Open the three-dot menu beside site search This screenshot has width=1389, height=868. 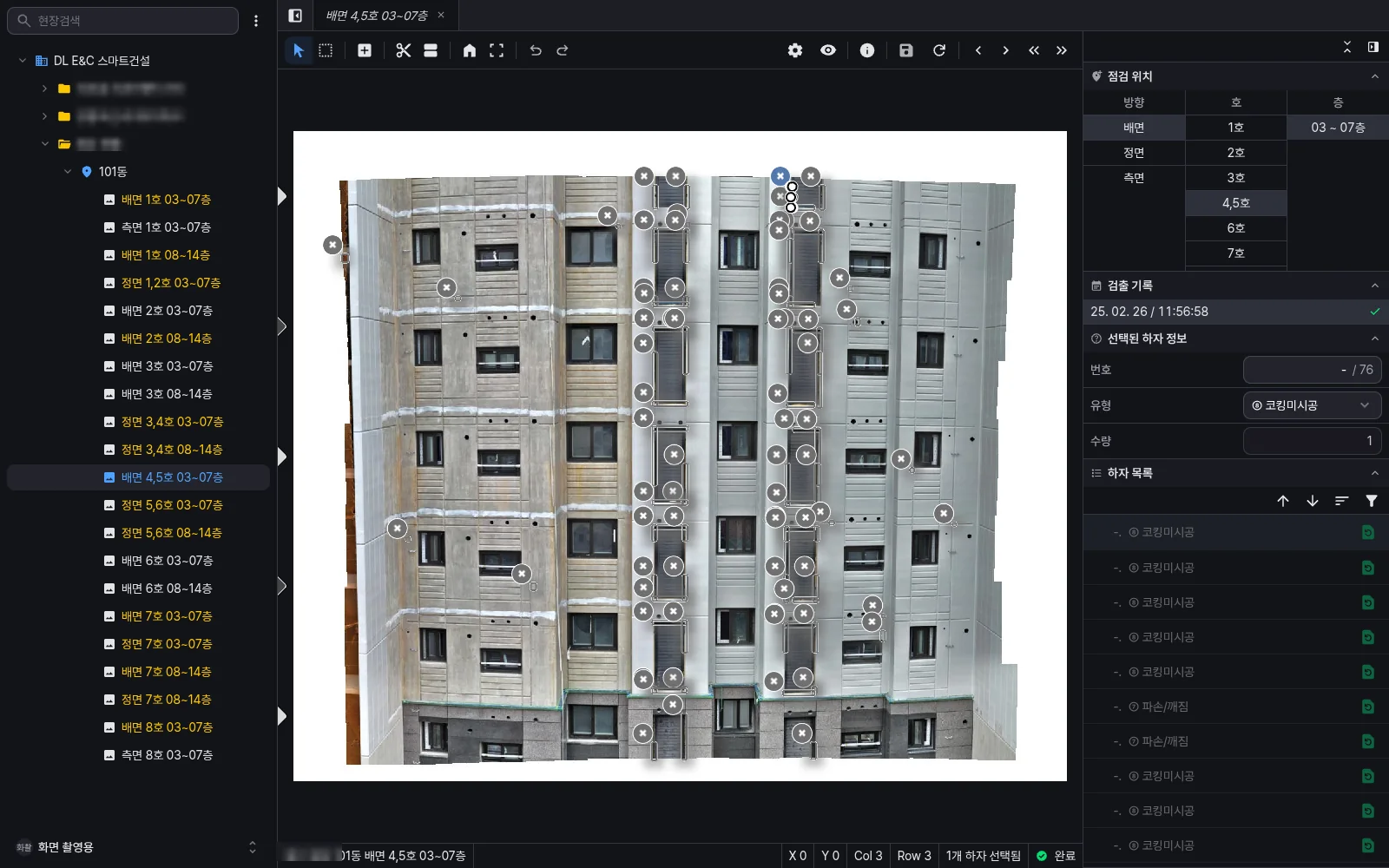pos(256,21)
